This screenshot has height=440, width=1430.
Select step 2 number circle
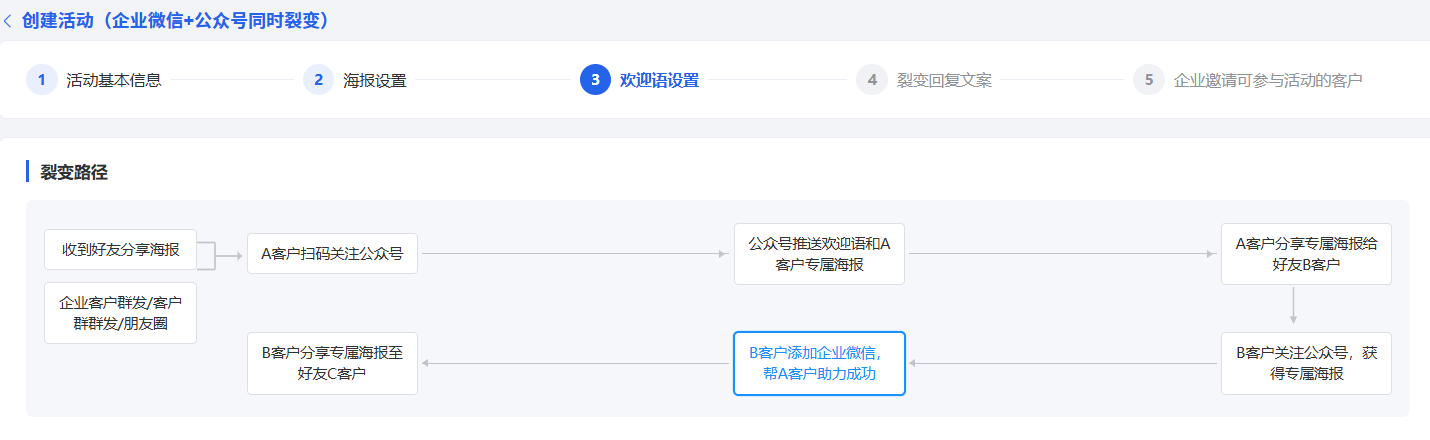318,80
